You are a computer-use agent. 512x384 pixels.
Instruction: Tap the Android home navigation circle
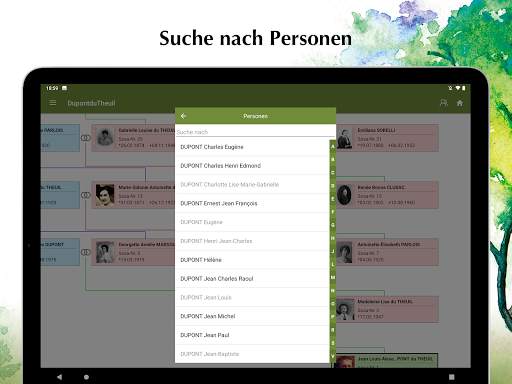[86, 377]
